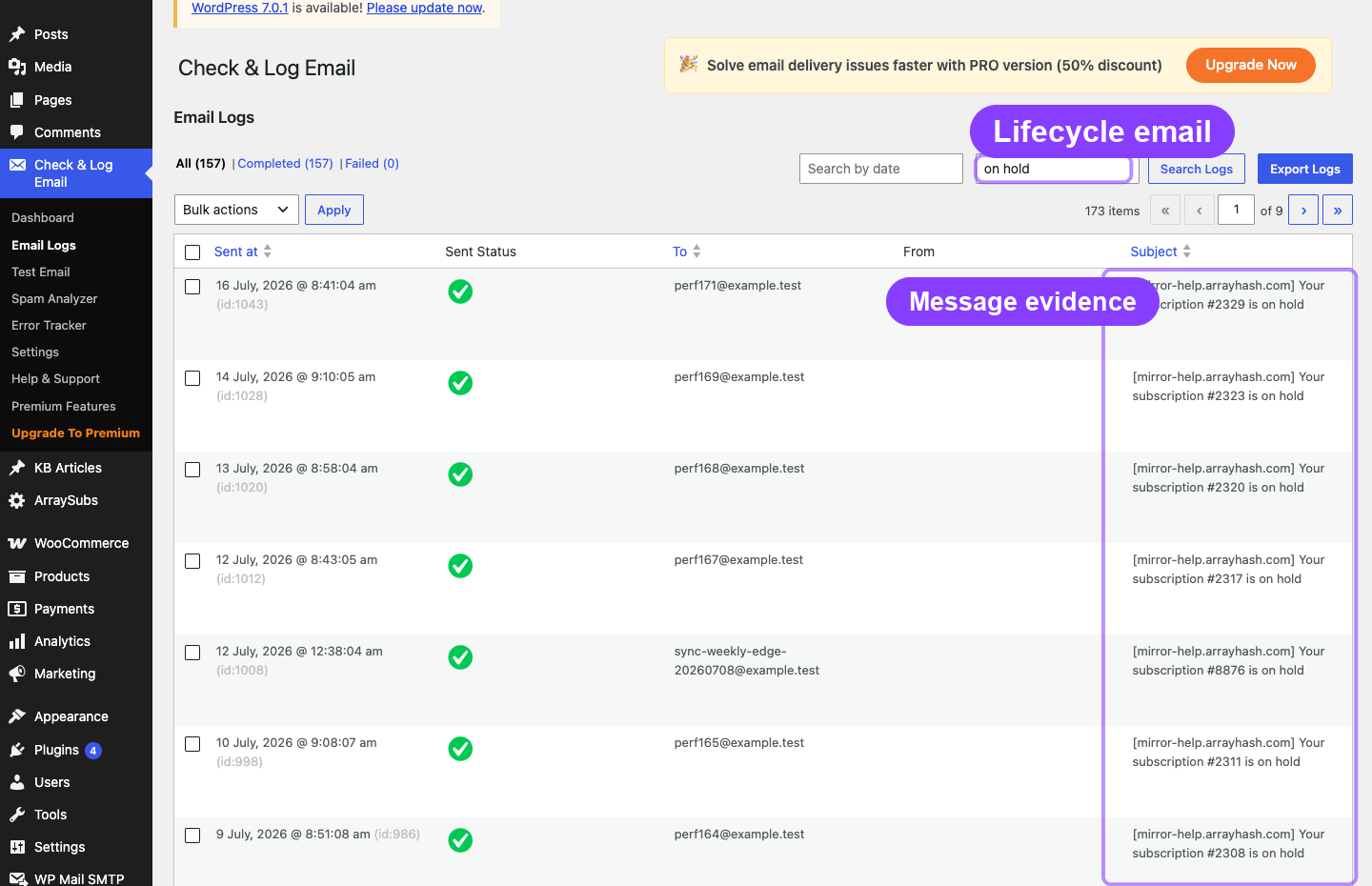Toggle the select-all checkbox in table header
The image size is (1372, 886).
click(x=192, y=252)
